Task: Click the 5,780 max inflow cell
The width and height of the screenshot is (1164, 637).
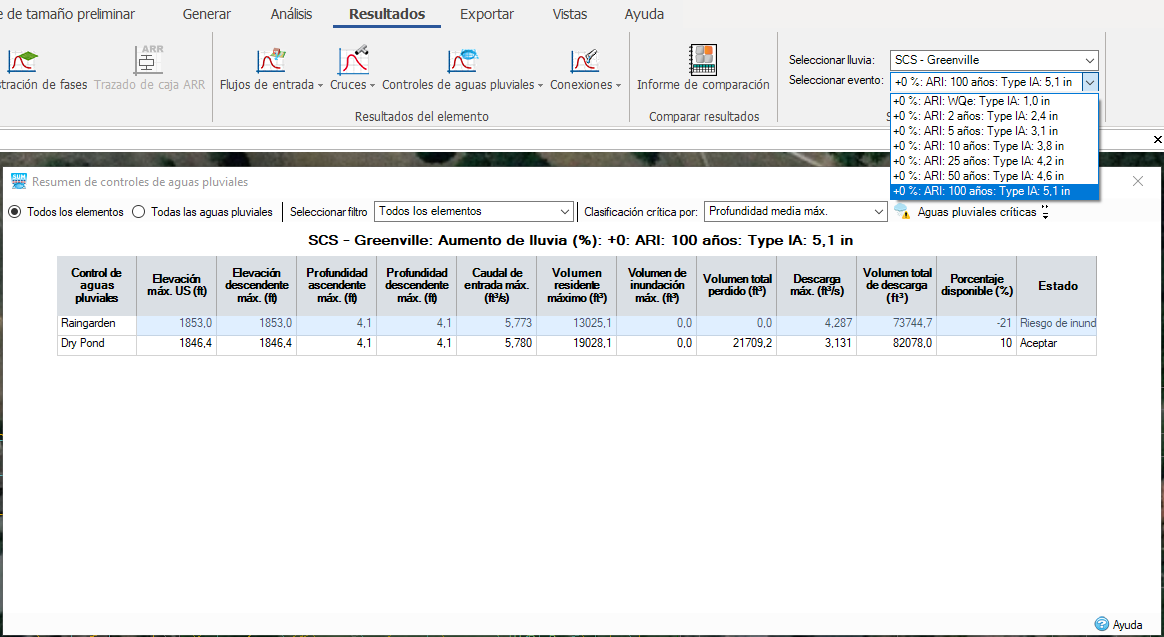Action: click(497, 344)
